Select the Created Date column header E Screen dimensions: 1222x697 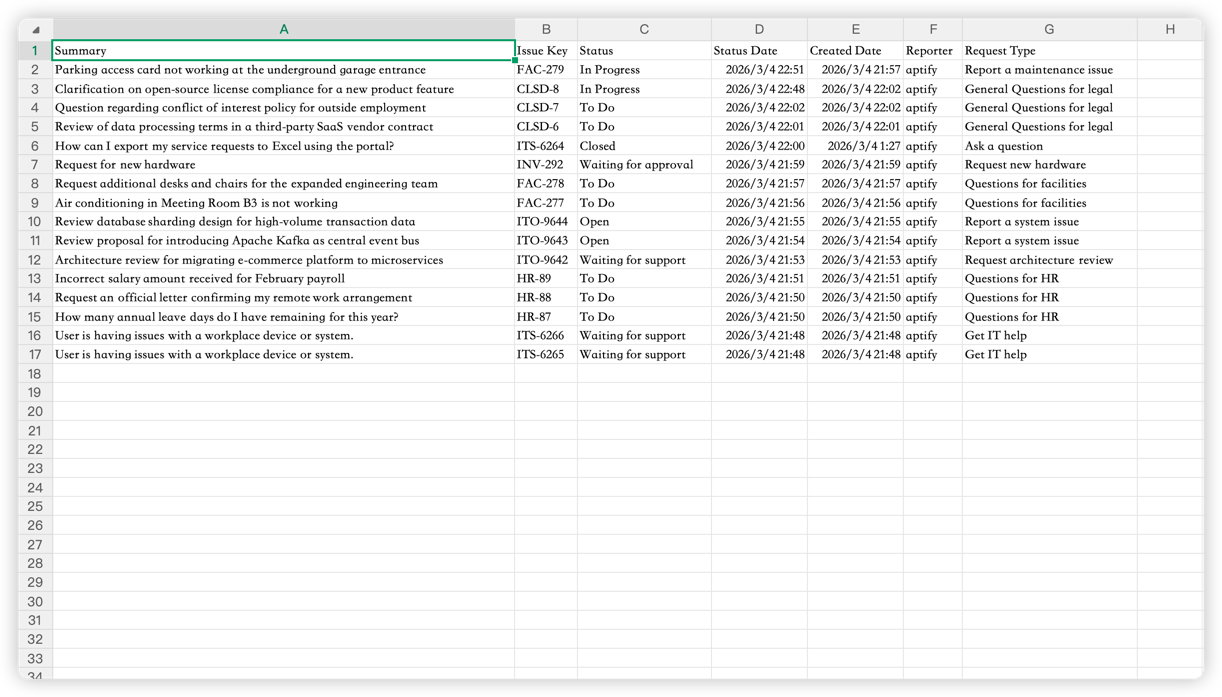pos(855,29)
